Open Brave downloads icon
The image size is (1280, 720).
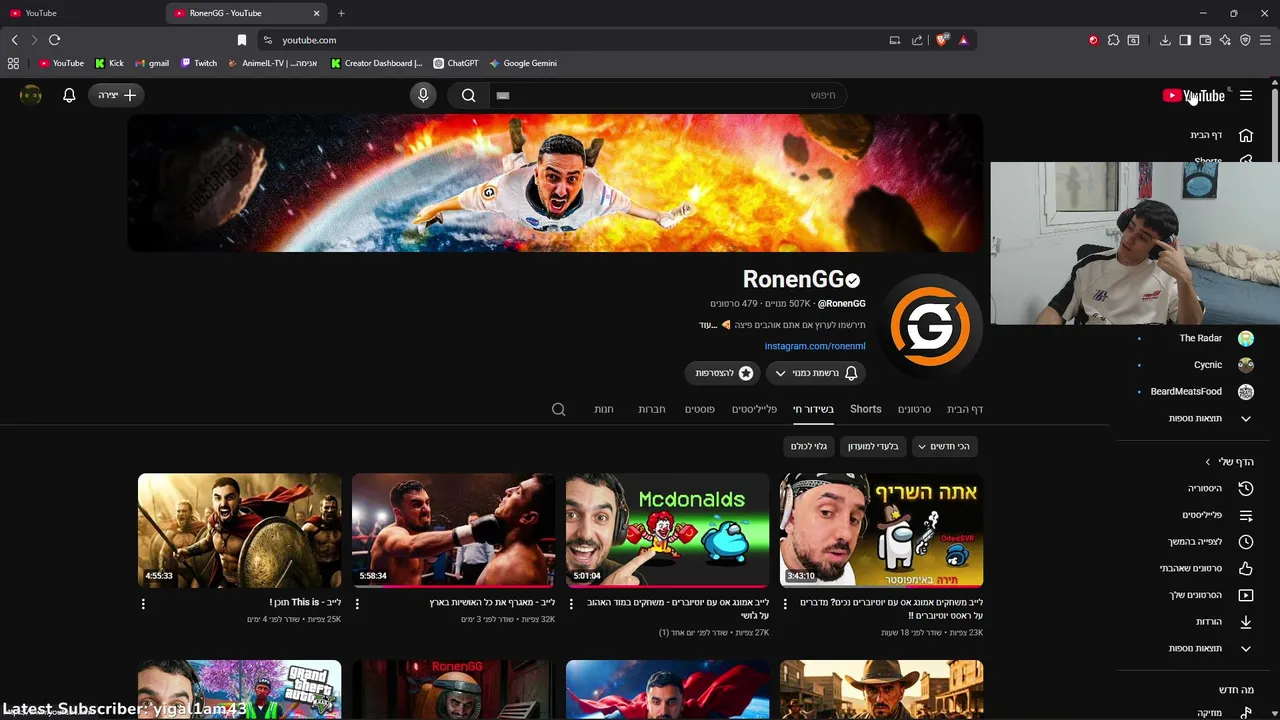(x=1165, y=40)
